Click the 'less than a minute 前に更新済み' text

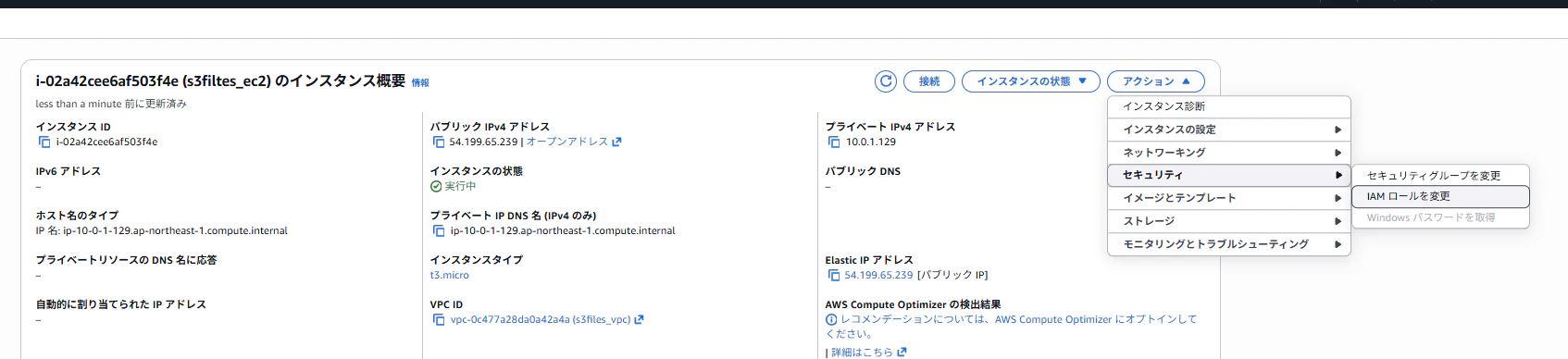(x=111, y=104)
